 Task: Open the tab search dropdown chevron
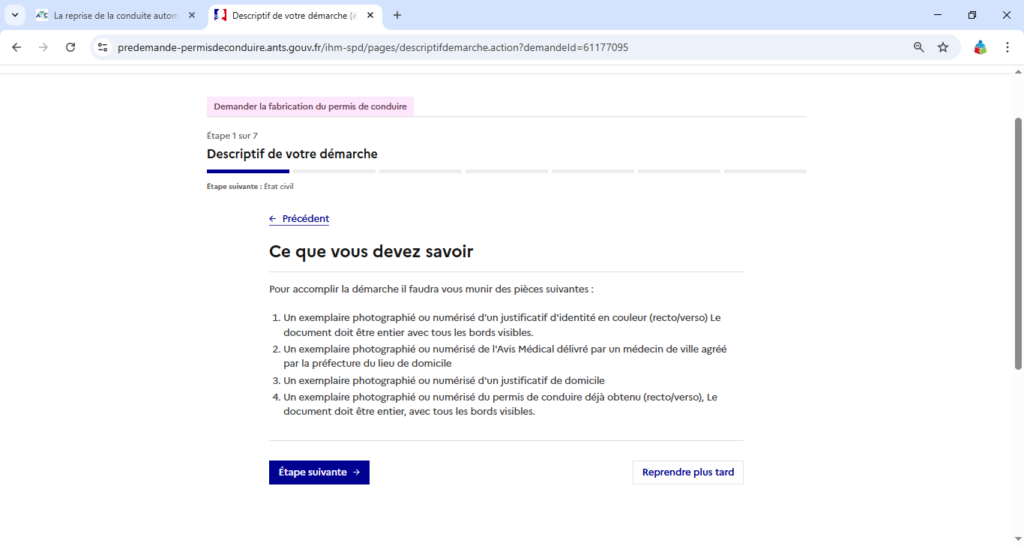click(15, 15)
